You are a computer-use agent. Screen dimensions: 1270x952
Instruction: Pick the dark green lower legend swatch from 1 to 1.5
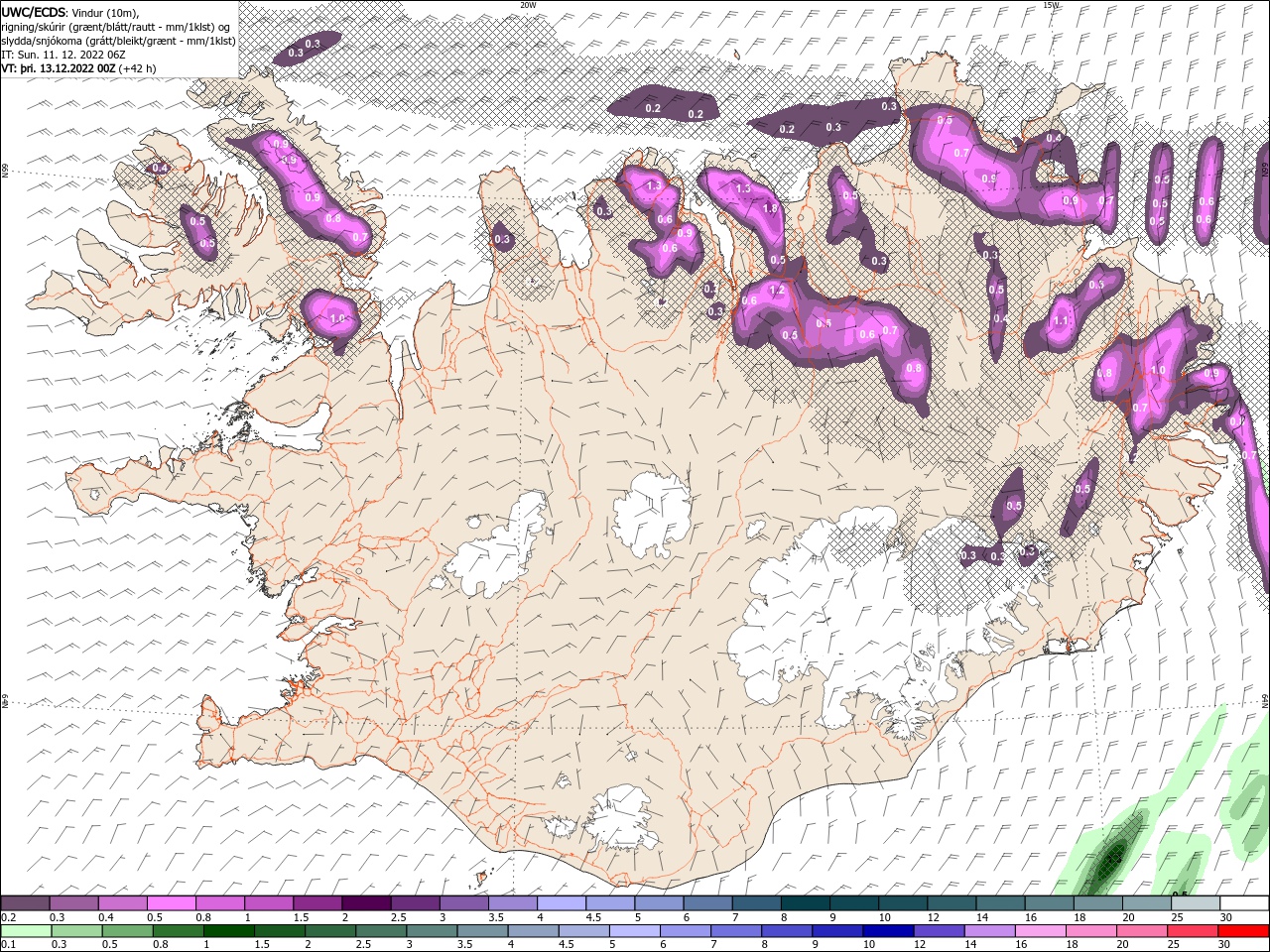coord(228,931)
